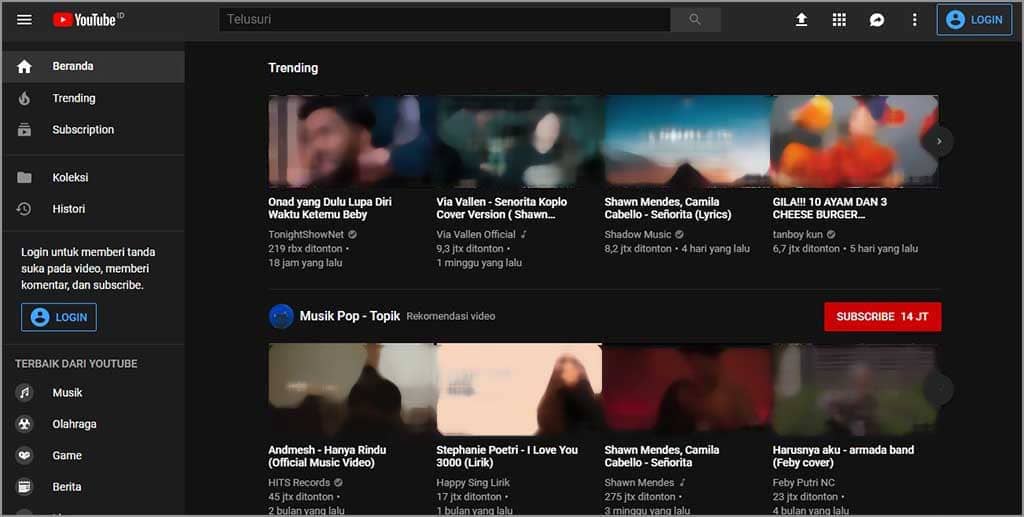Click the 'Shadow Music' channel name
This screenshot has width=1024, height=517.
pyautogui.click(x=637, y=234)
